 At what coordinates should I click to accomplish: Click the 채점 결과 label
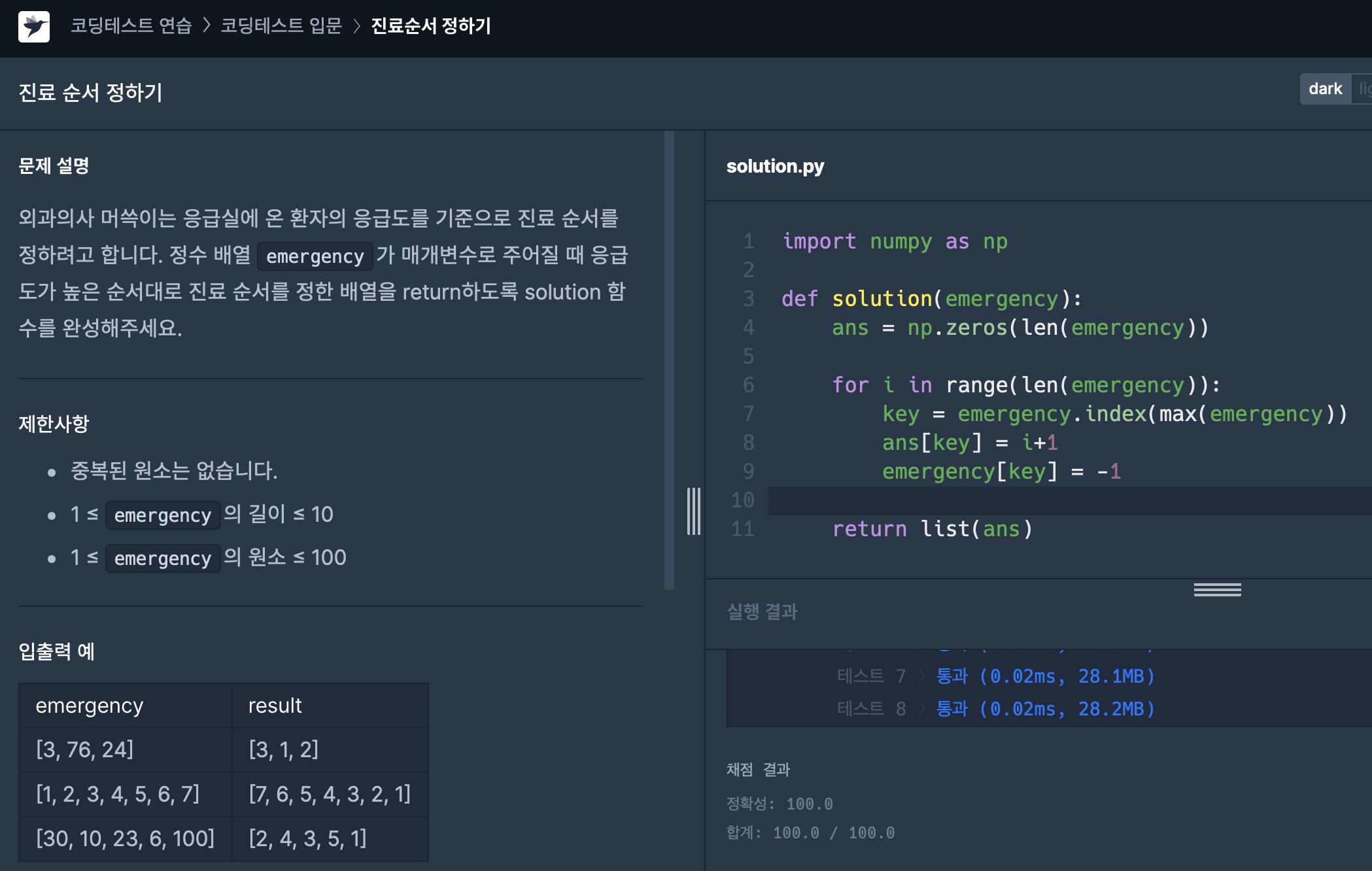point(758,770)
